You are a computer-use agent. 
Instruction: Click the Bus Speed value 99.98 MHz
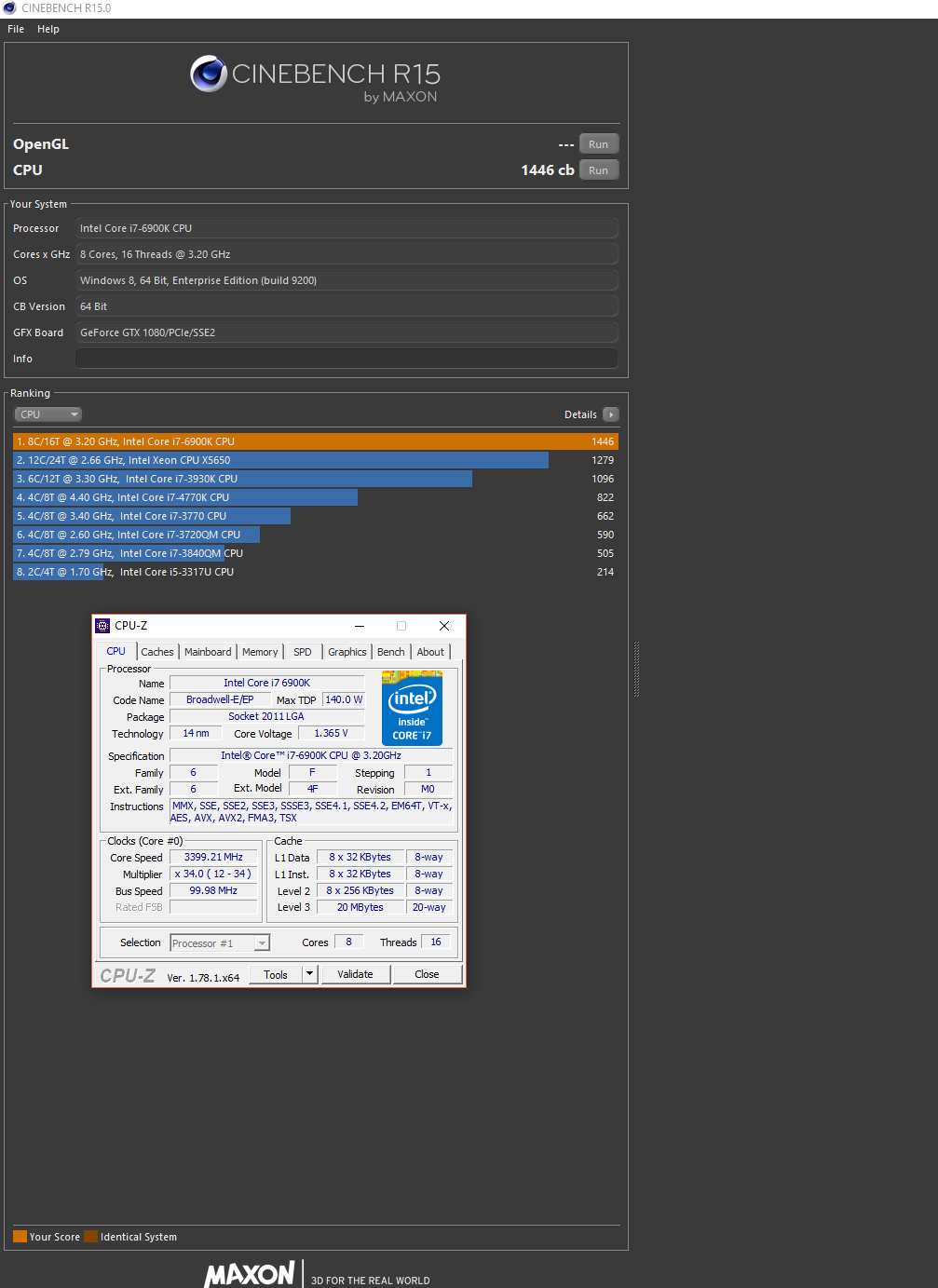pyautogui.click(x=213, y=890)
